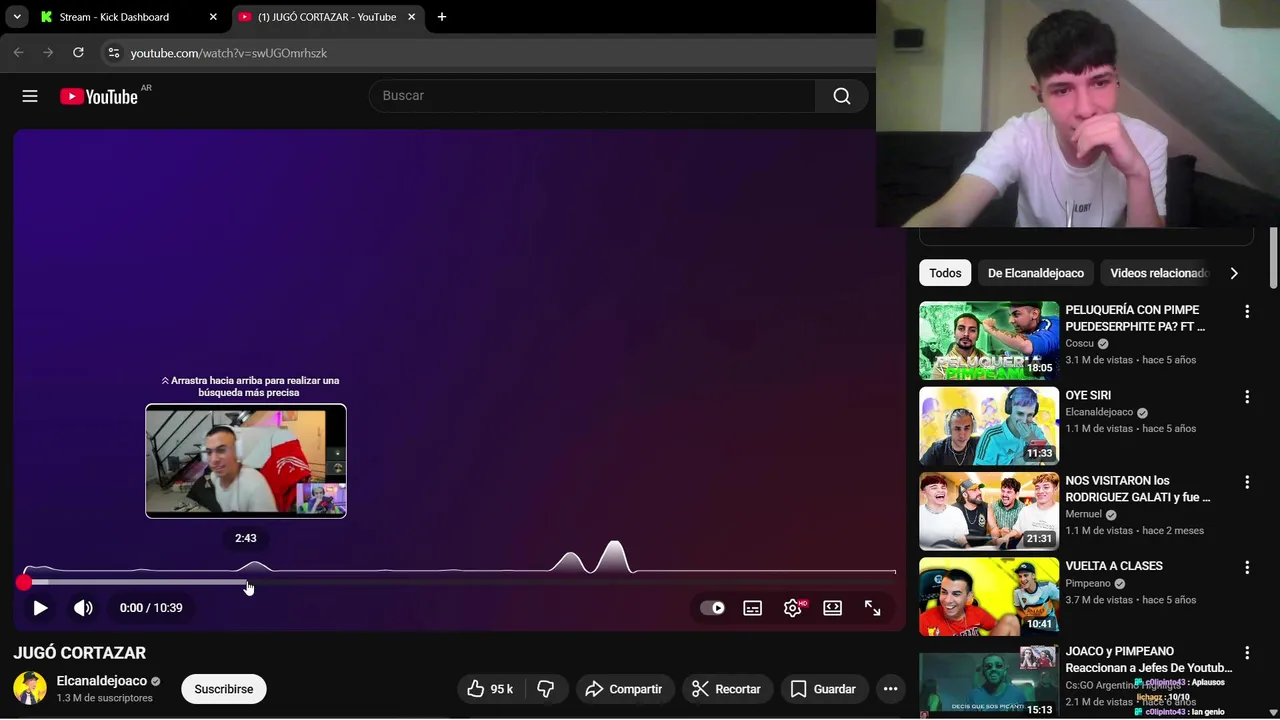1280x720 pixels.
Task: Open Elcanaldejoaco channel avatar
Action: [30, 688]
